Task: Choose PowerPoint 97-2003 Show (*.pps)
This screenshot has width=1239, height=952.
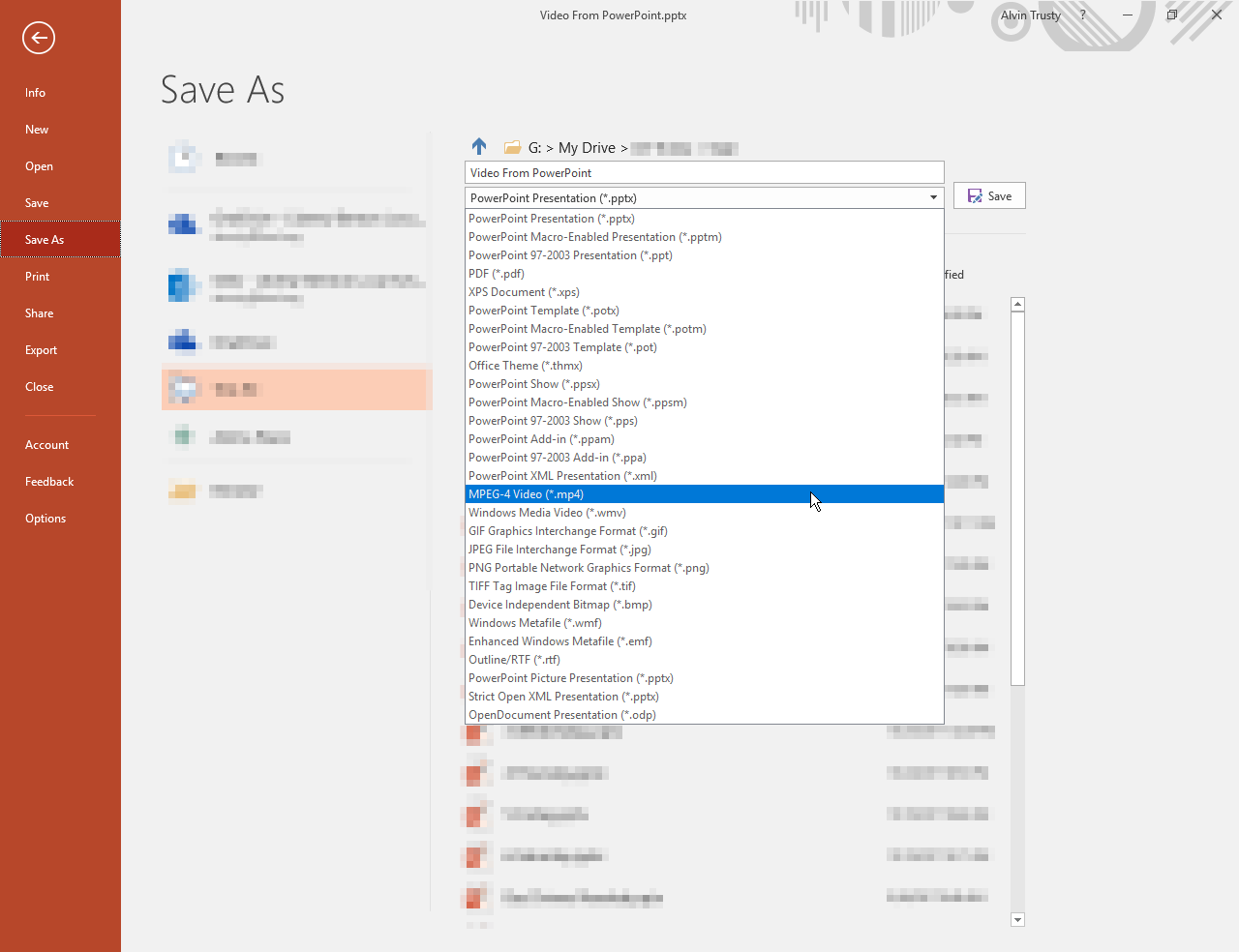Action: click(x=704, y=421)
